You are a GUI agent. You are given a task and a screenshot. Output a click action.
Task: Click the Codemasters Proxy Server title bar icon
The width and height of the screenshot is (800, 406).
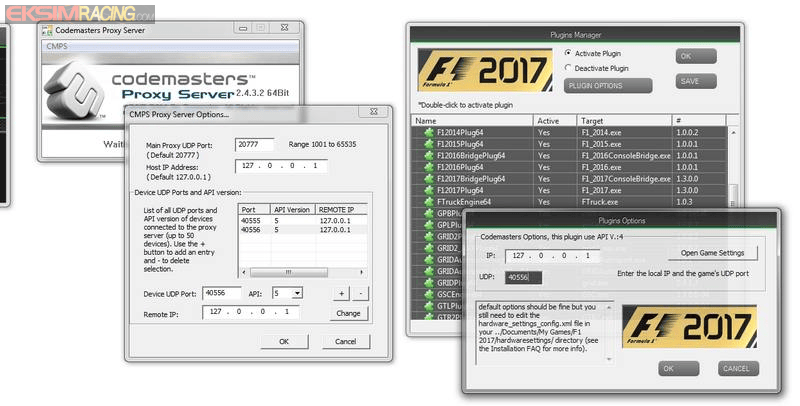coord(47,31)
